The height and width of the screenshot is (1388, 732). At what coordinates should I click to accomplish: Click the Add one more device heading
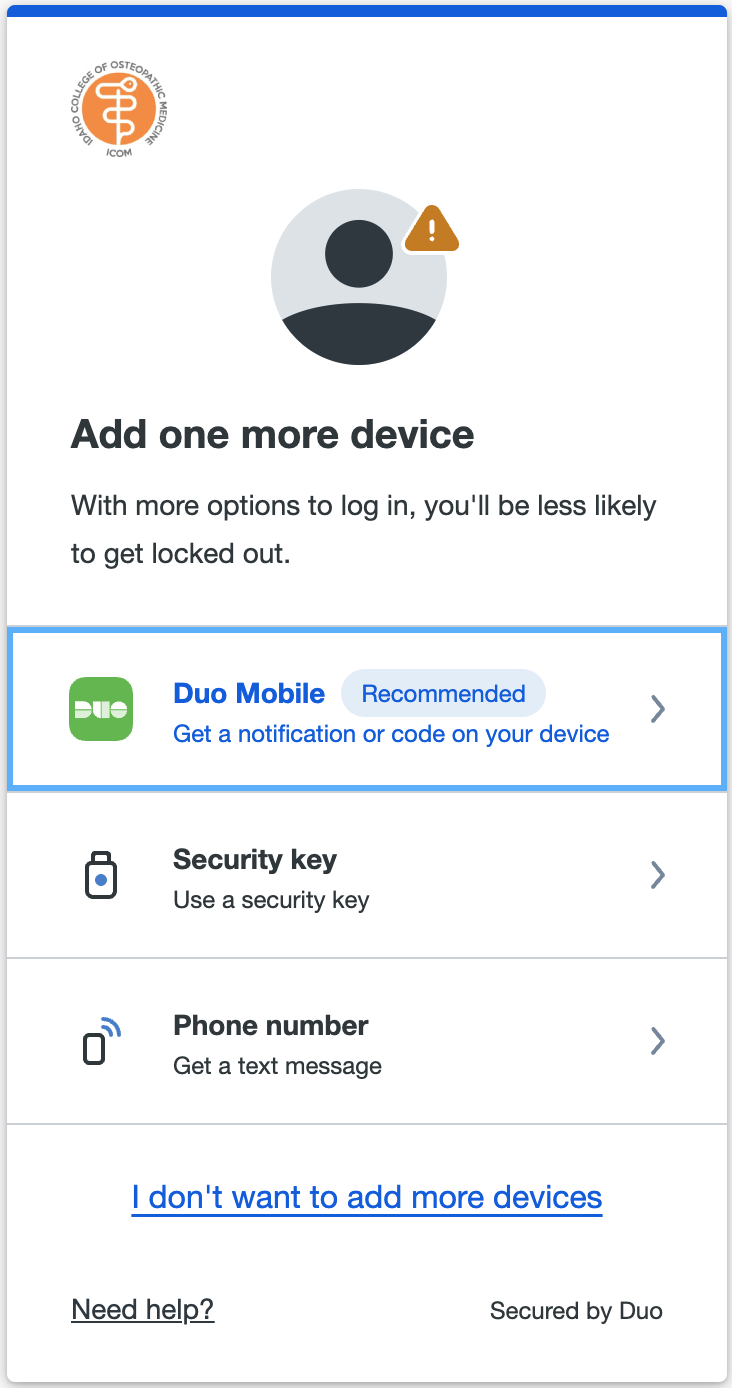point(273,434)
